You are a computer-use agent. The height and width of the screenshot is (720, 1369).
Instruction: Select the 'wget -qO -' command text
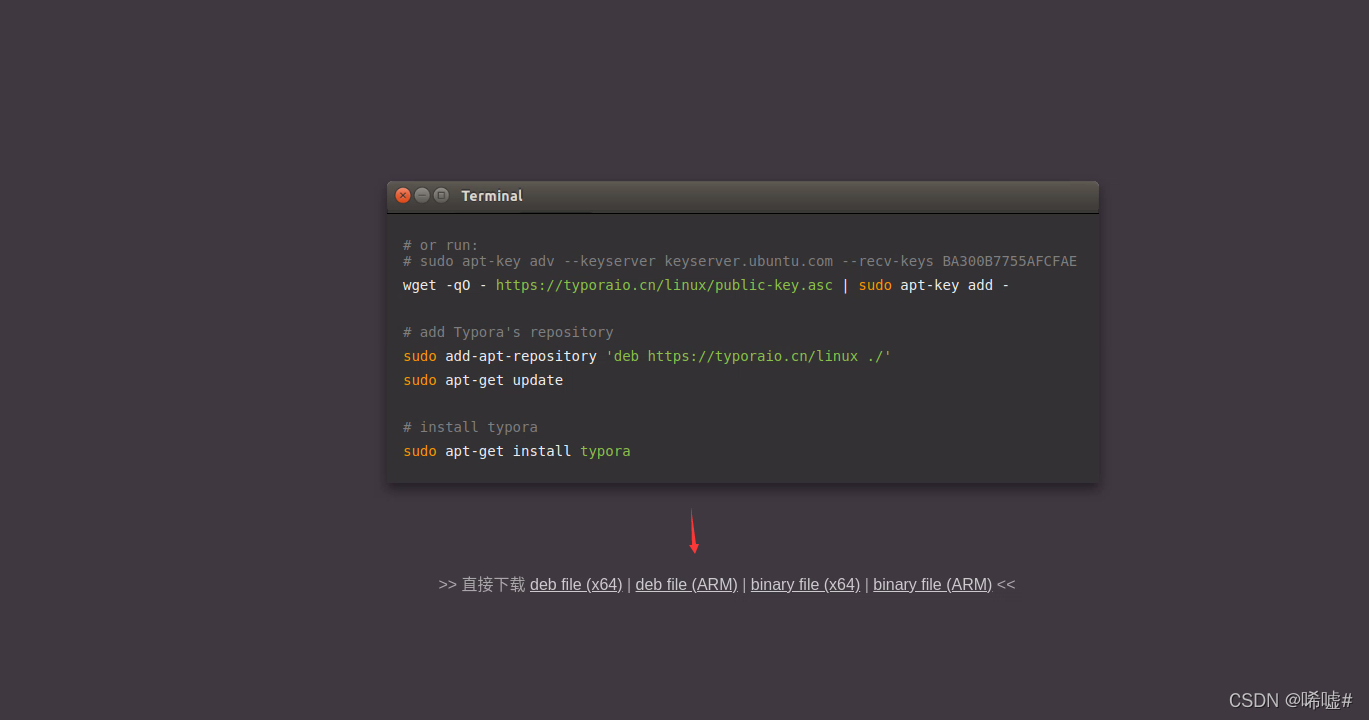click(445, 285)
